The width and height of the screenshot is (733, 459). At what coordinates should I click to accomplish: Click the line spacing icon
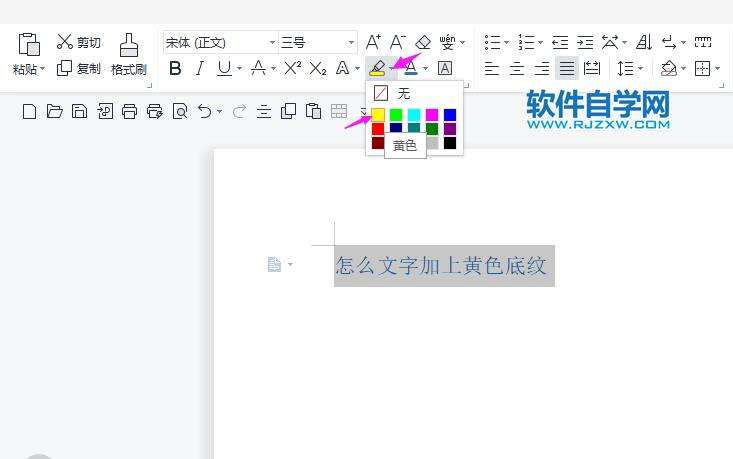click(625, 69)
